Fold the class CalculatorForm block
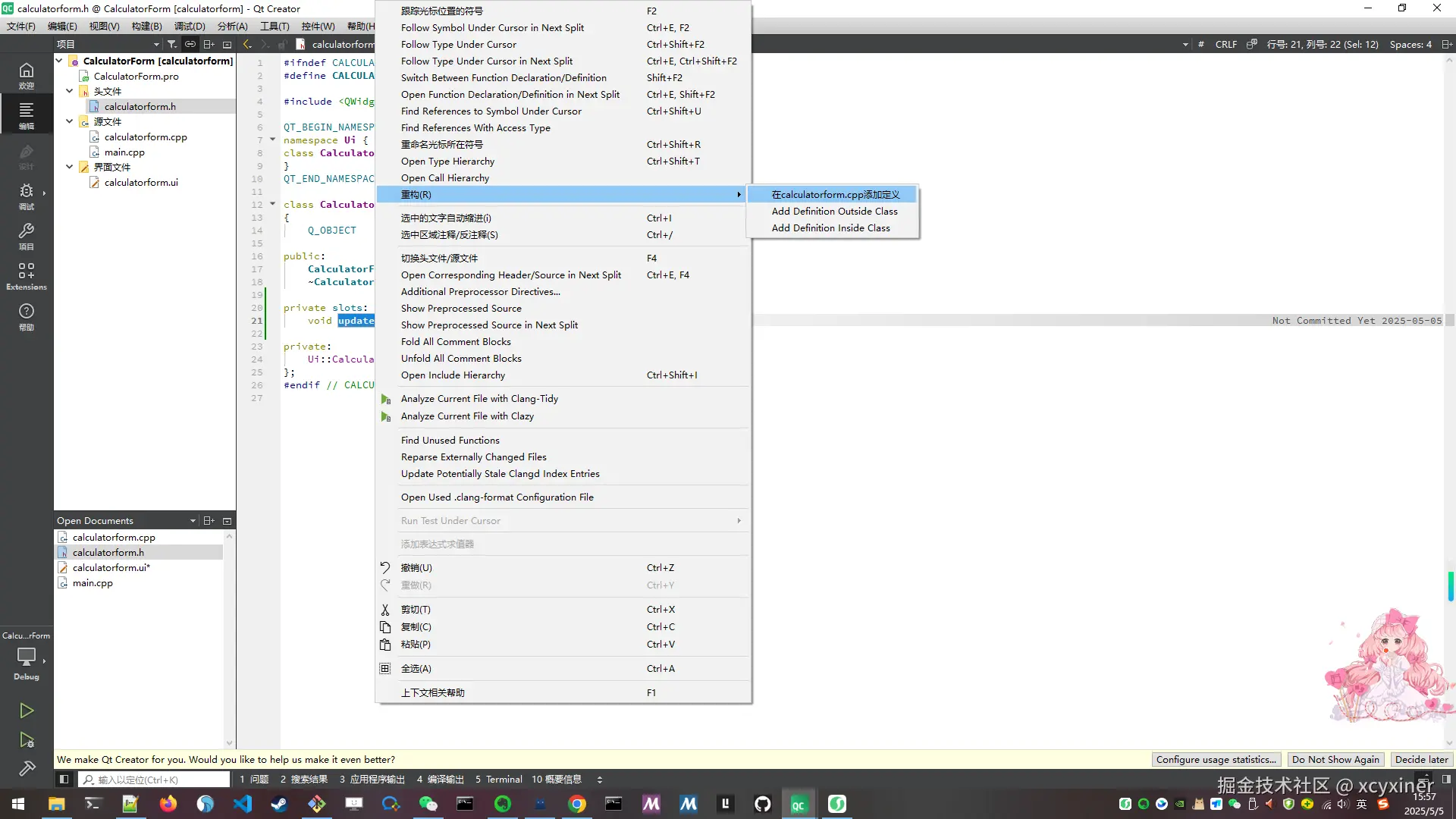The image size is (1456, 819). point(272,204)
